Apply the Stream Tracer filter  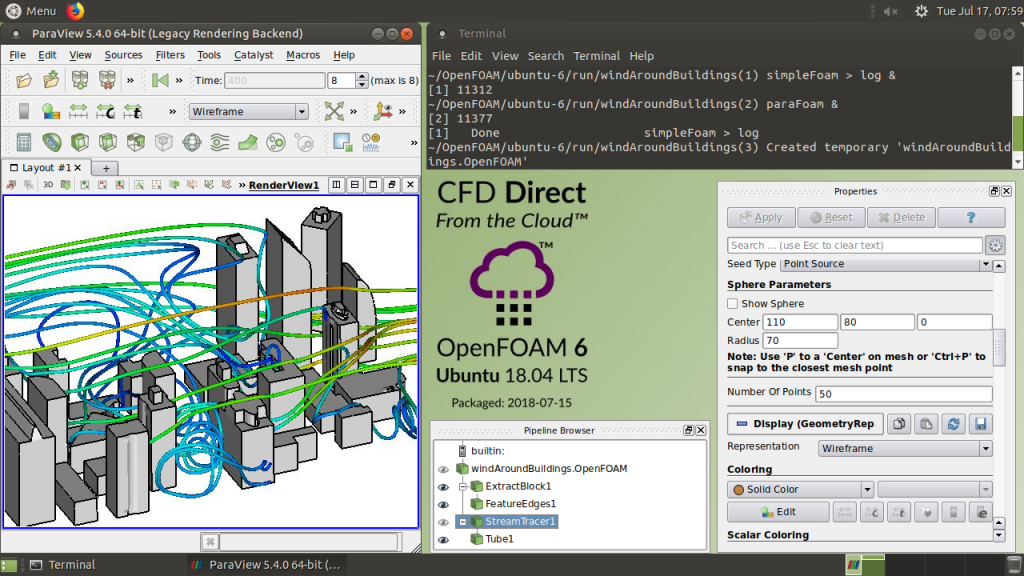[x=220, y=142]
